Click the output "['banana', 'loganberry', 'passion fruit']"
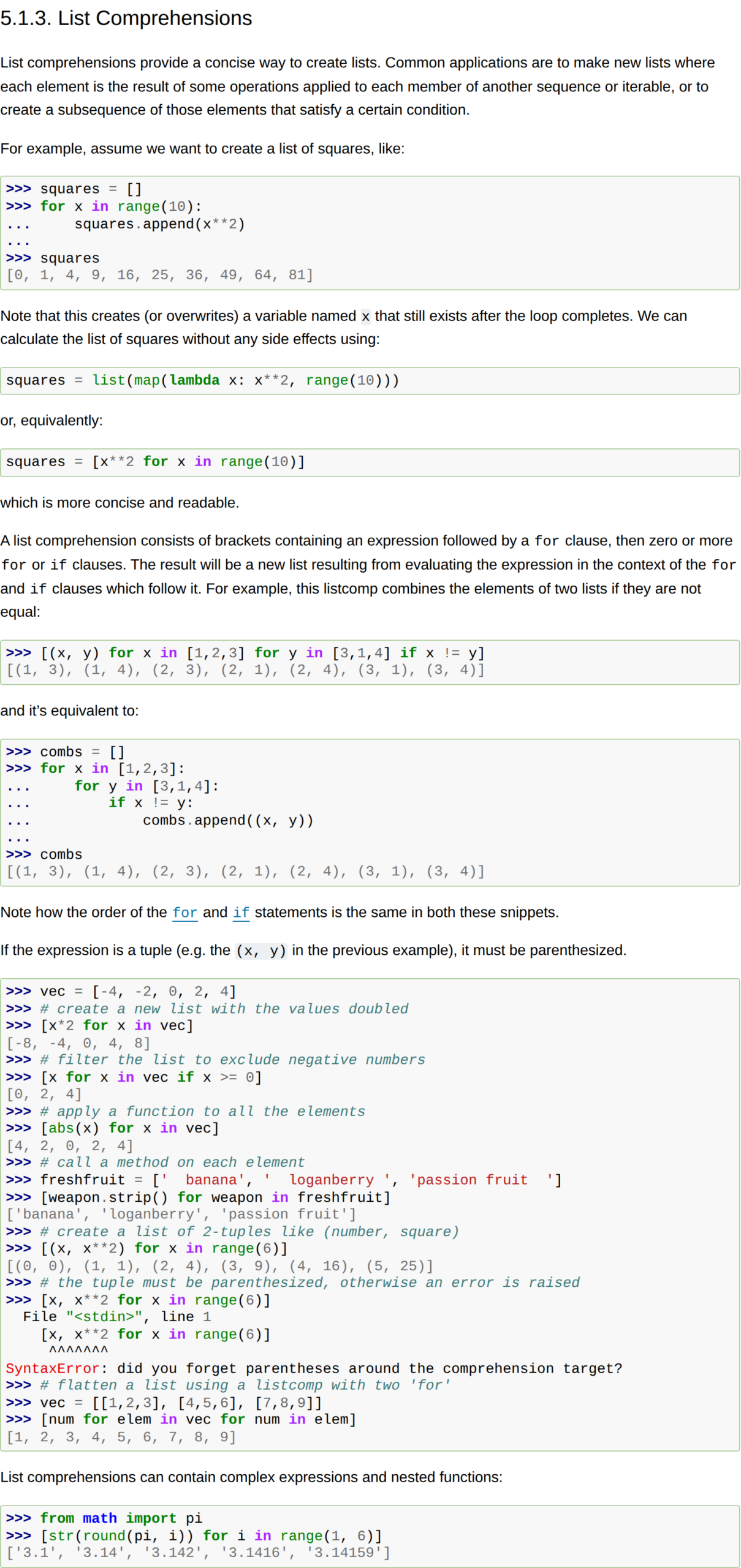The width and height of the screenshot is (741, 1568). (x=181, y=1215)
